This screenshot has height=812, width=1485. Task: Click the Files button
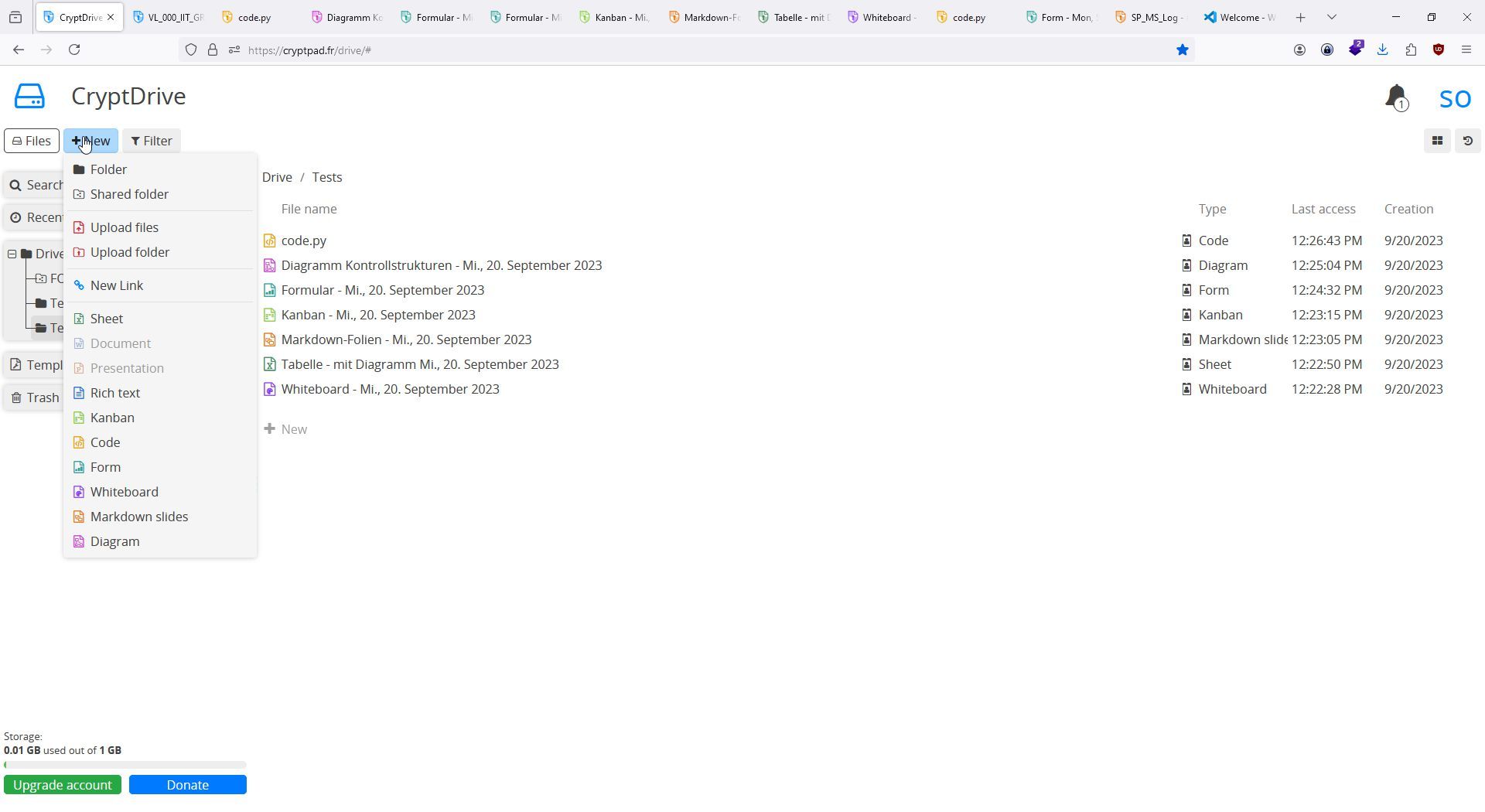[x=32, y=141]
